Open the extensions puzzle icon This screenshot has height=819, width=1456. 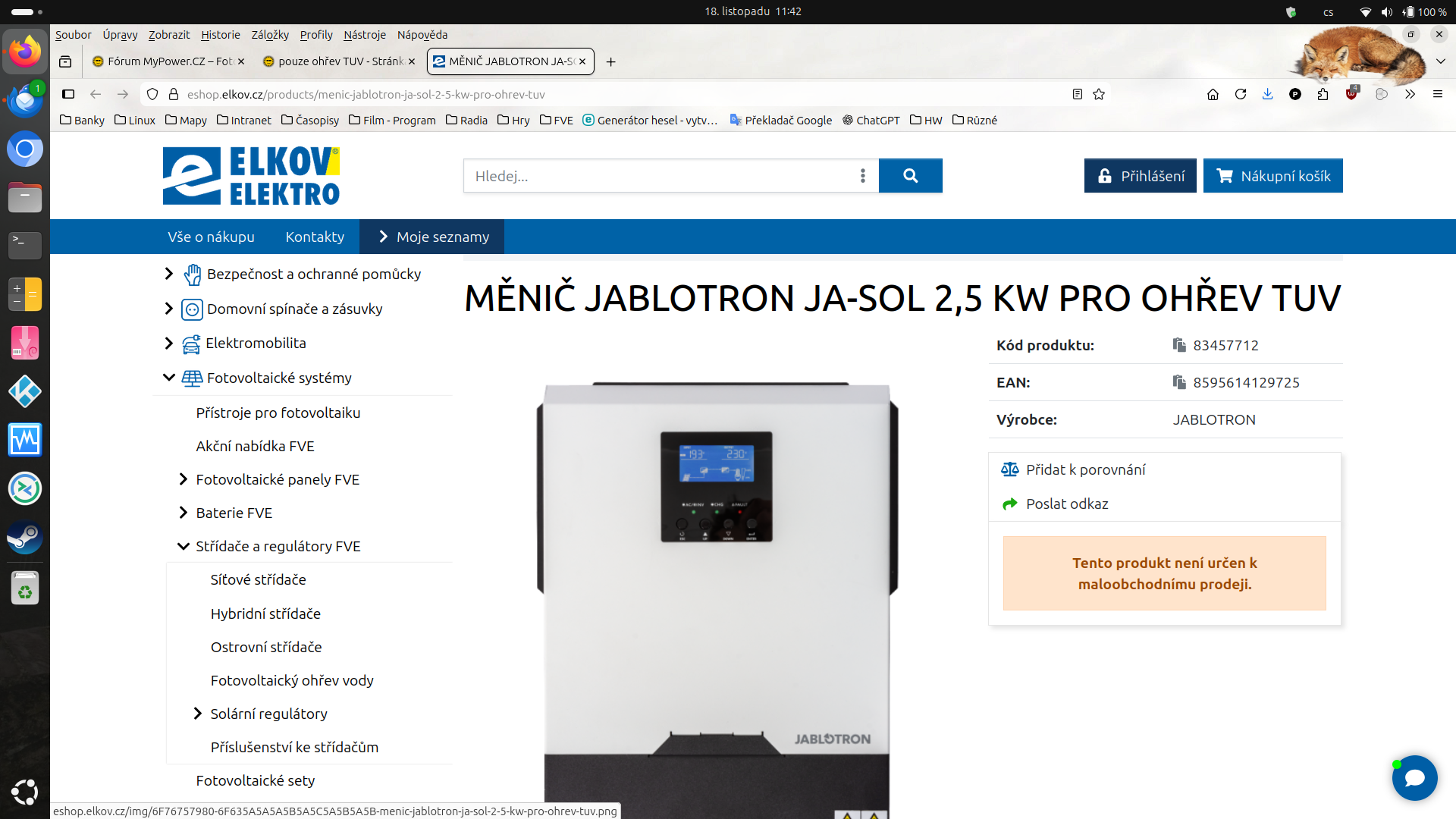click(x=1323, y=94)
